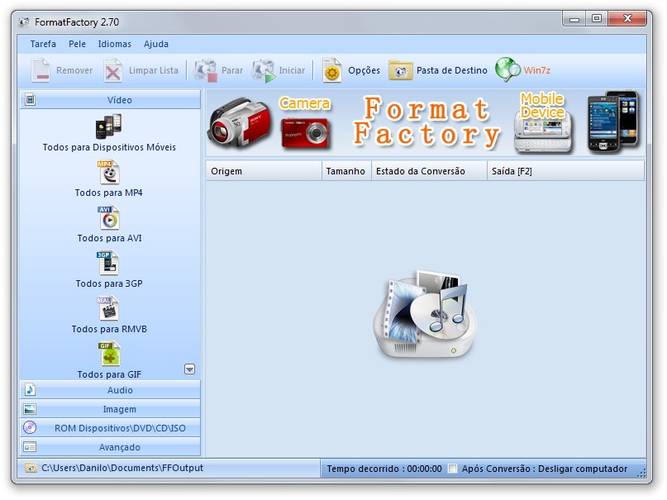Click the Win7z link text
Image resolution: width=667 pixels, height=500 pixels.
tap(536, 70)
